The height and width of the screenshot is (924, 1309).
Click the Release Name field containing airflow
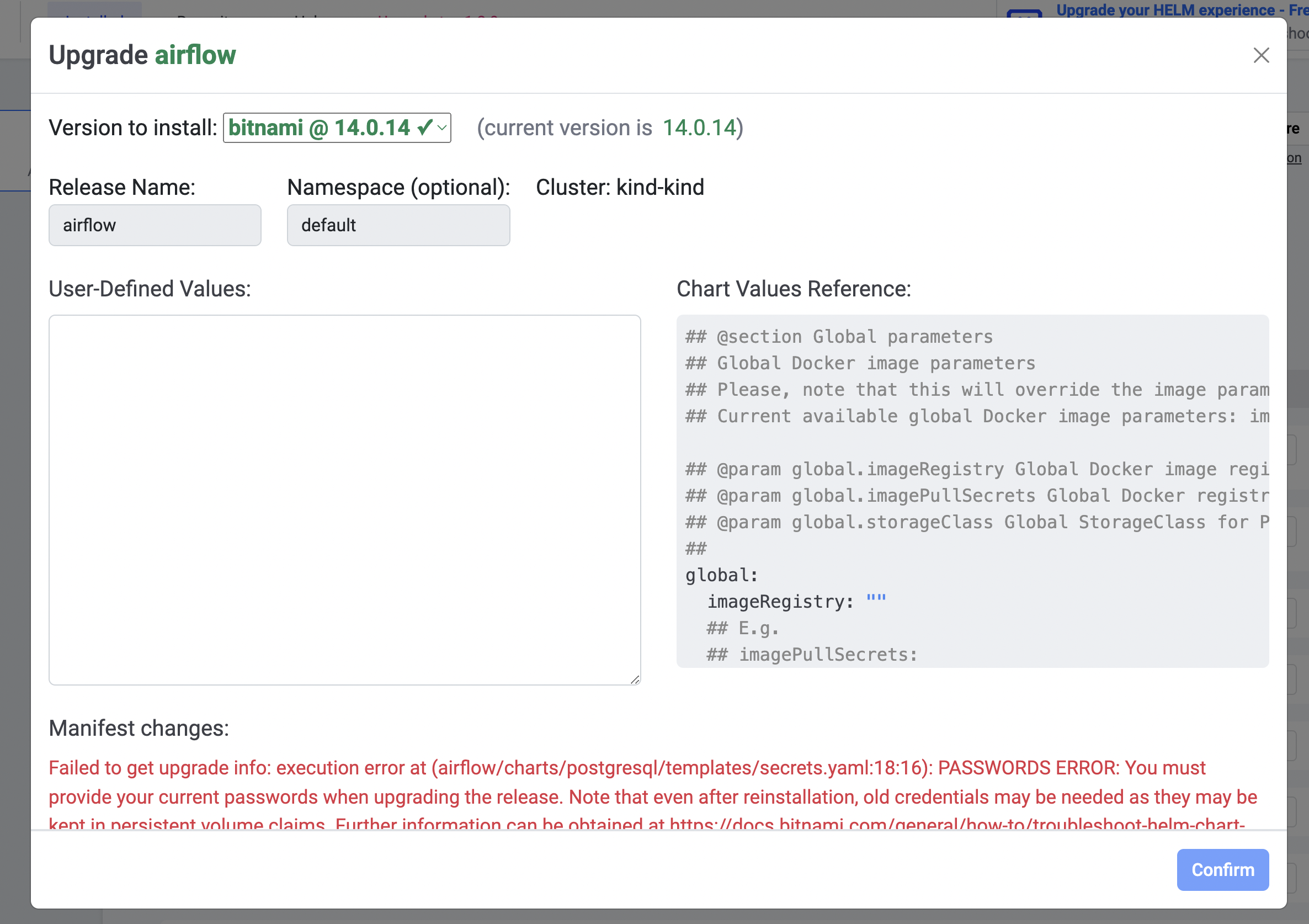(x=155, y=225)
